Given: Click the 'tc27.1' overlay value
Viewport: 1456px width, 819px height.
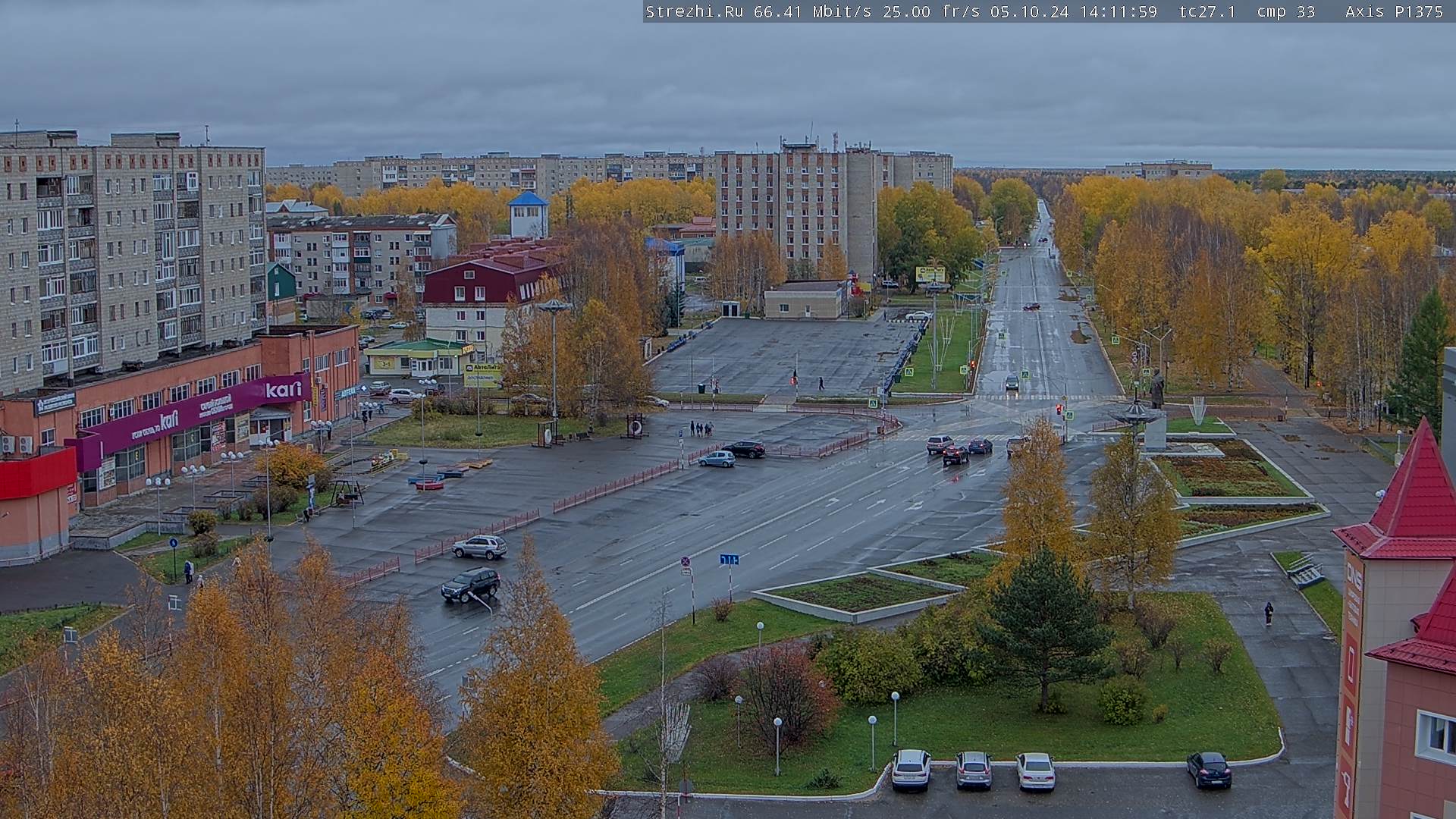Looking at the screenshot, I should click(x=1207, y=11).
